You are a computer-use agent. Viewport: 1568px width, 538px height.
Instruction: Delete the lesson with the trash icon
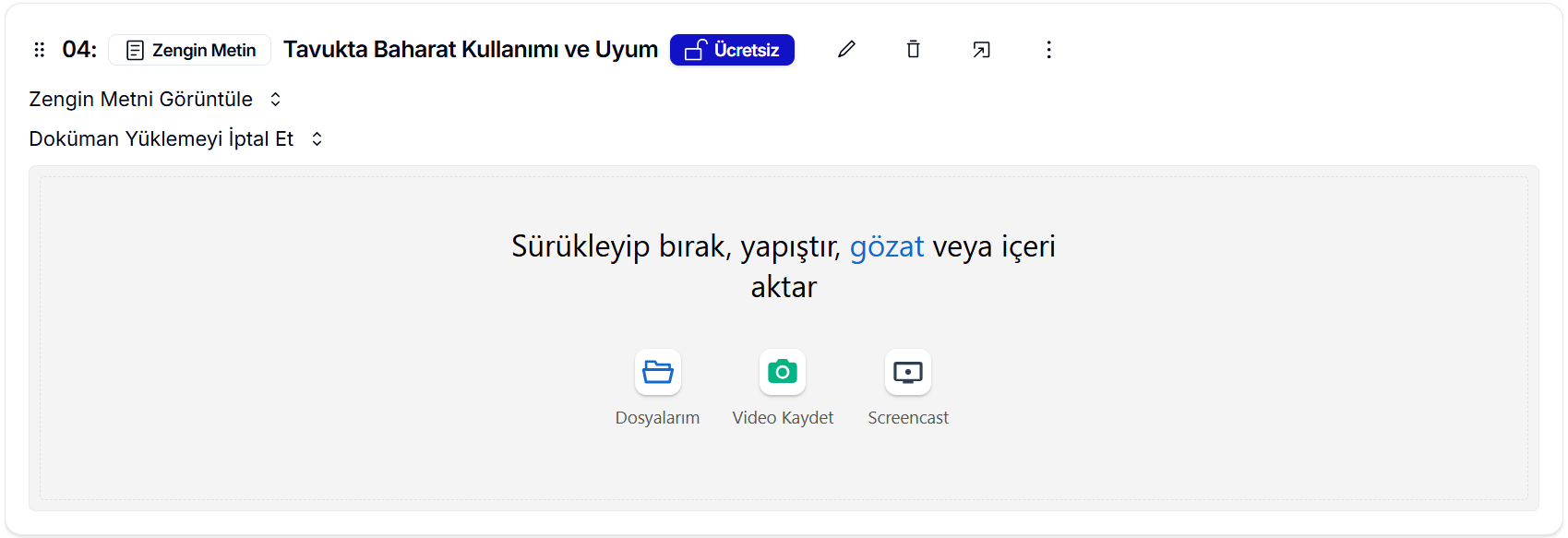pos(913,50)
